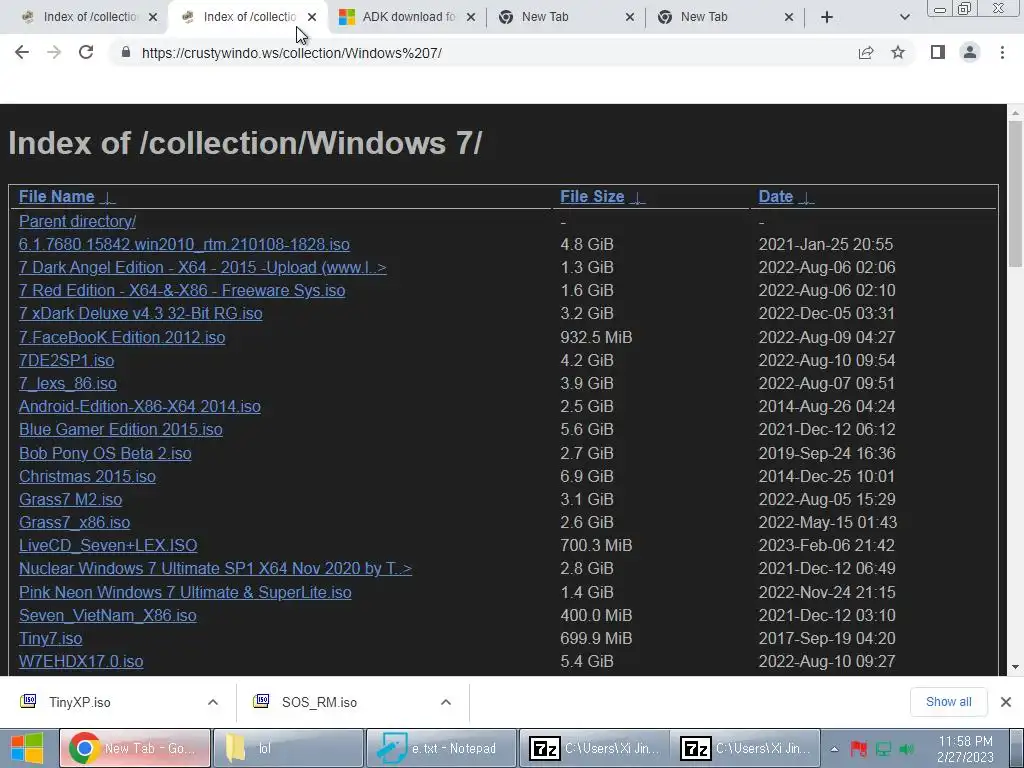Sort listing by Date header
This screenshot has width=1024, height=768.
click(775, 197)
